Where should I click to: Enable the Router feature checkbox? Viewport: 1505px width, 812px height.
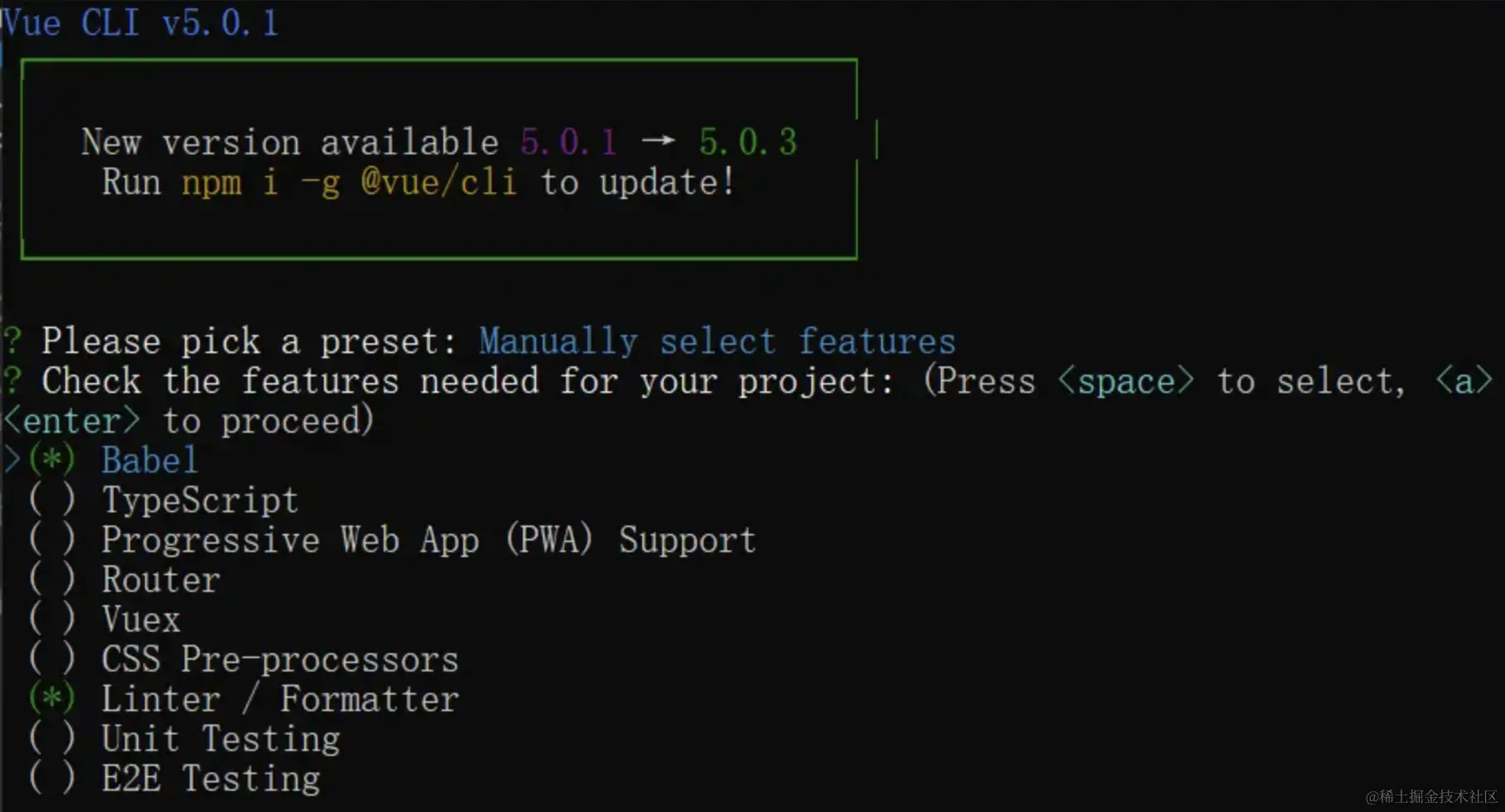51,579
